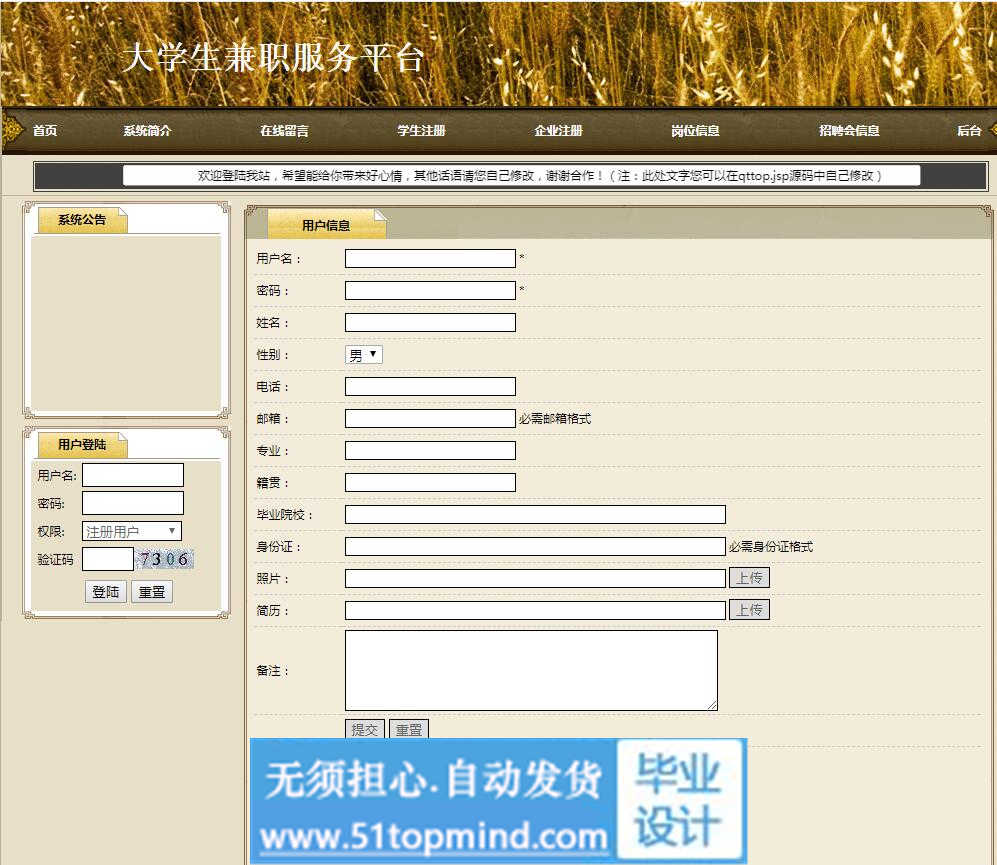Open the 权限 role dropdown in login panel
The image size is (997, 865).
pyautogui.click(x=131, y=532)
